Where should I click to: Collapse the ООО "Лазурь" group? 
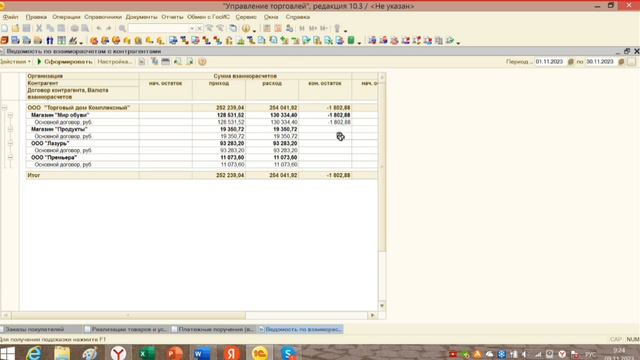[x=10, y=143]
